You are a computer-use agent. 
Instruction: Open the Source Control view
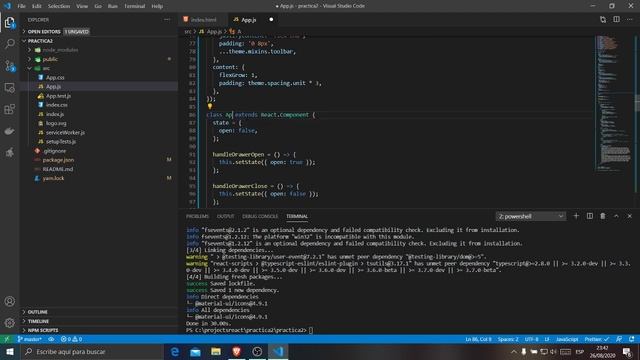[9, 66]
